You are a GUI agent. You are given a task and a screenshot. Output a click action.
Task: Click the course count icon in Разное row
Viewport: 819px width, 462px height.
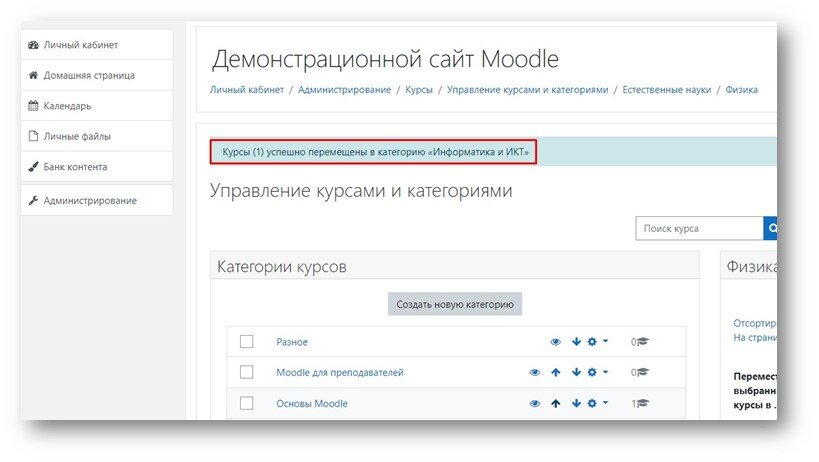click(x=642, y=341)
